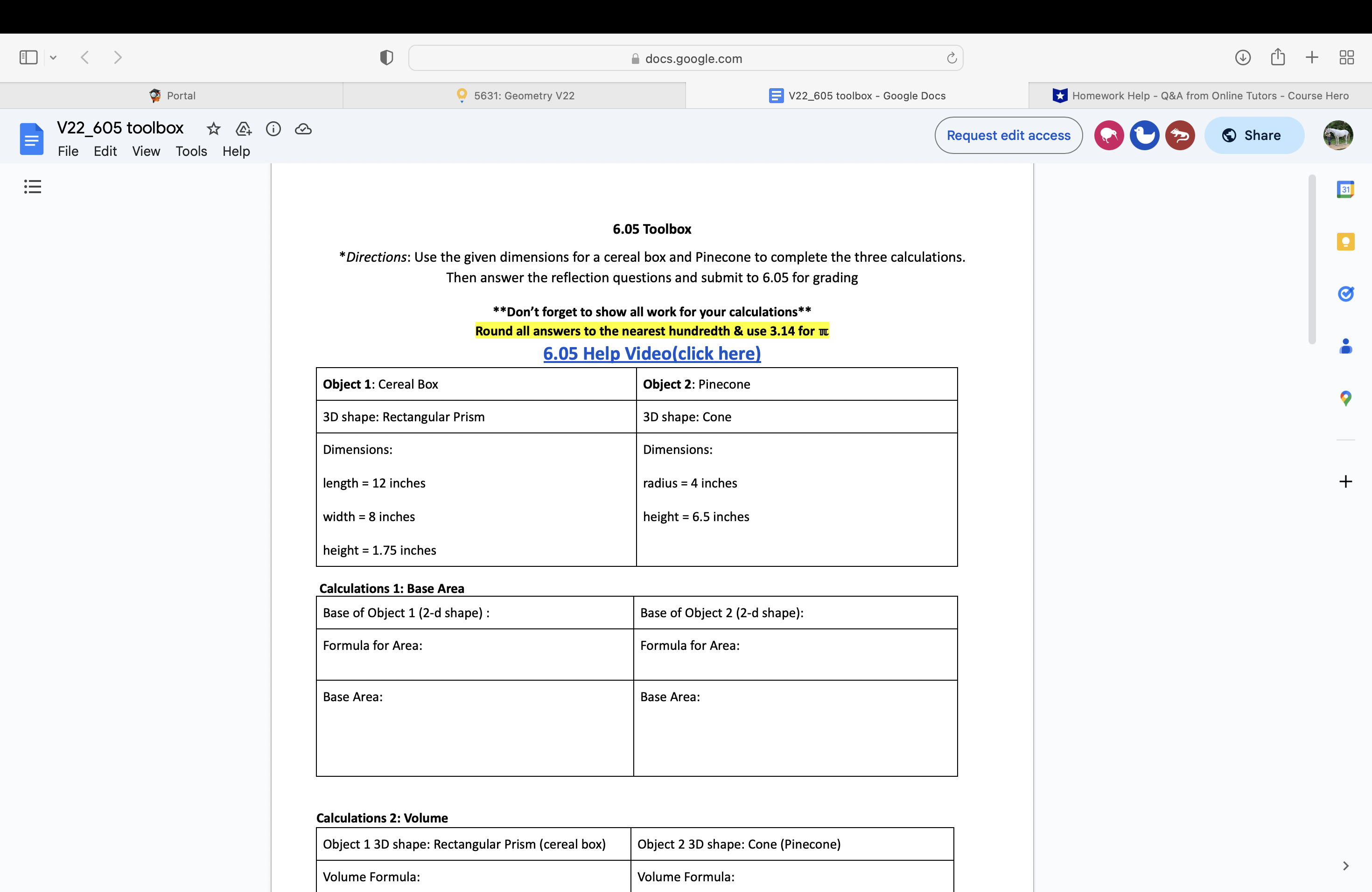Click the Google Docs home icon
The image size is (1372, 892).
point(32,138)
